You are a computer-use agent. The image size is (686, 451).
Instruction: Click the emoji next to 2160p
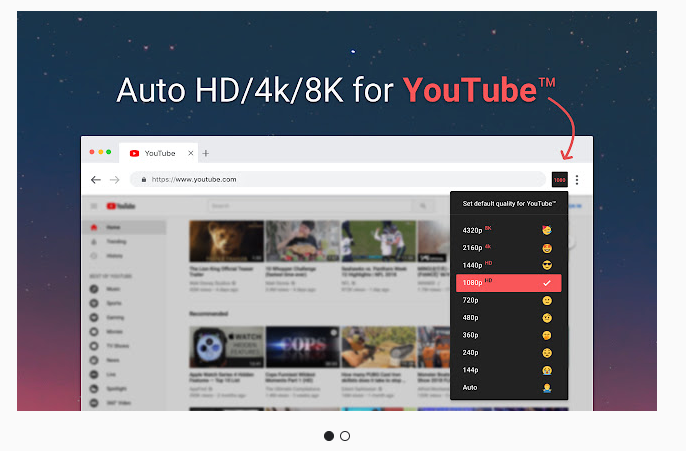tap(547, 248)
